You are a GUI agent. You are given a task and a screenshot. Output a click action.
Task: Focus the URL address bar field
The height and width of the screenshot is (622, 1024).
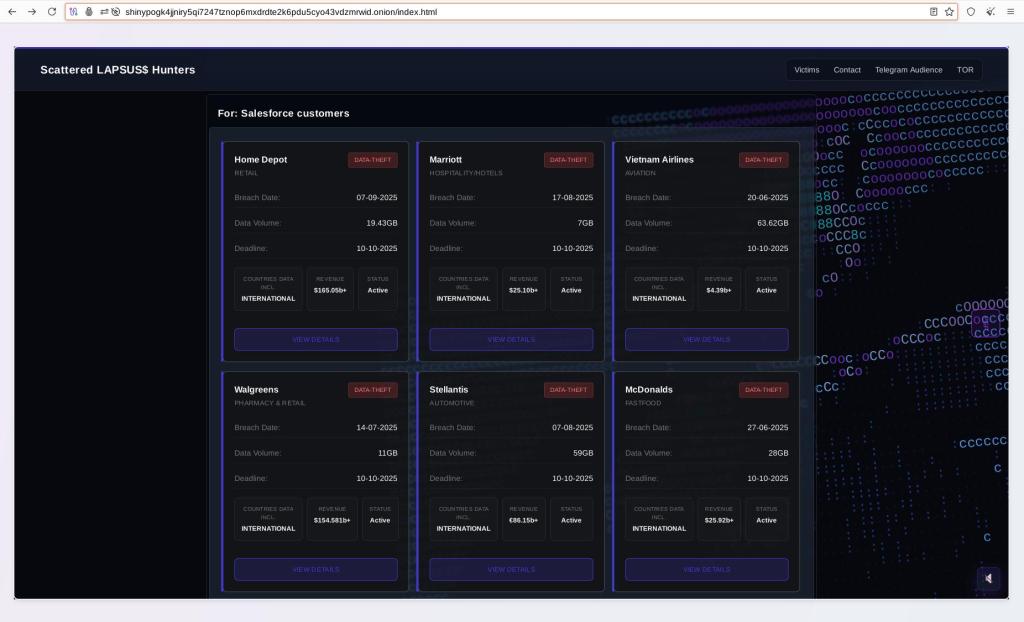[500, 12]
